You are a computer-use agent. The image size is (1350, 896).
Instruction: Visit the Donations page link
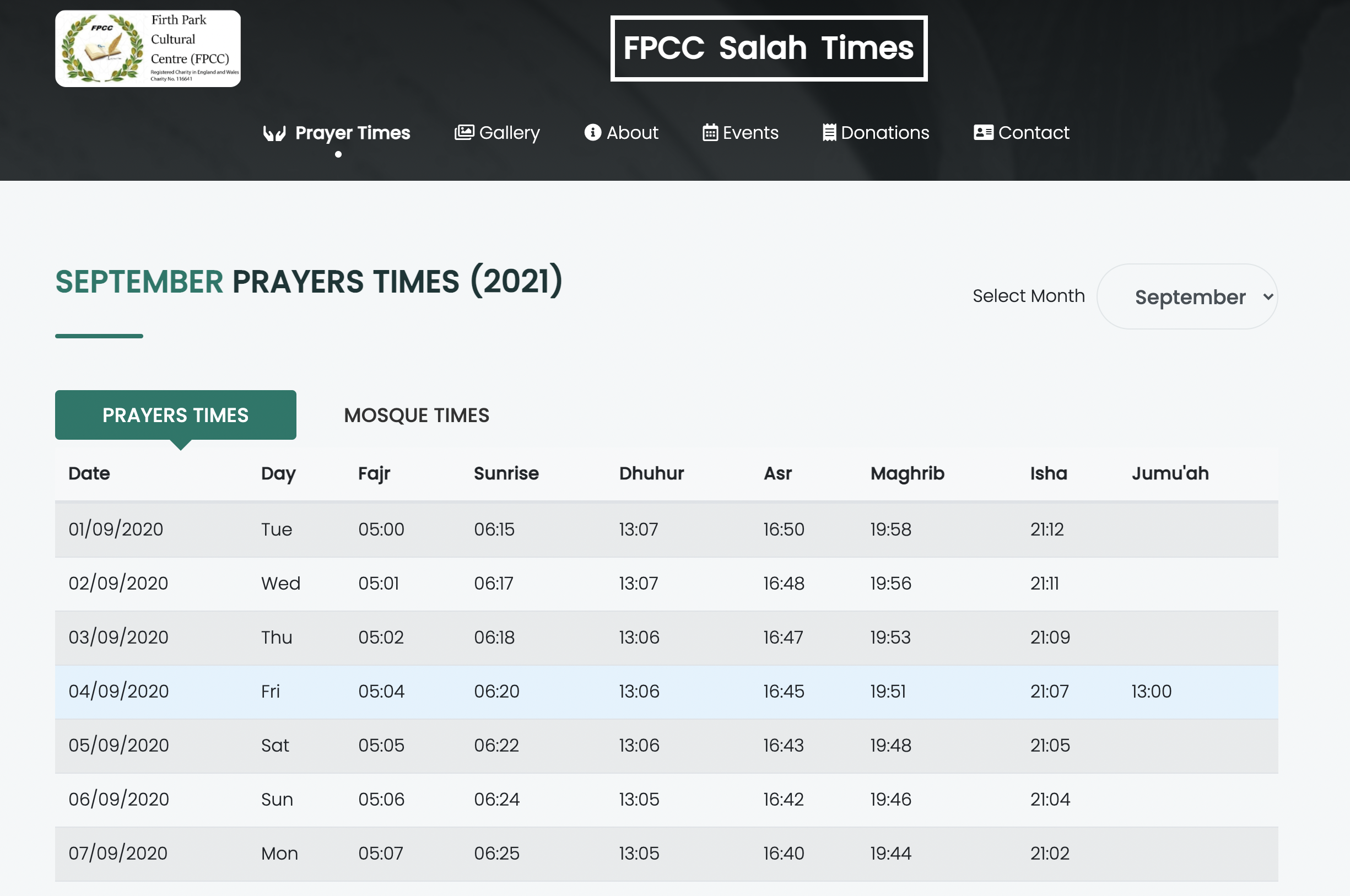coord(885,133)
